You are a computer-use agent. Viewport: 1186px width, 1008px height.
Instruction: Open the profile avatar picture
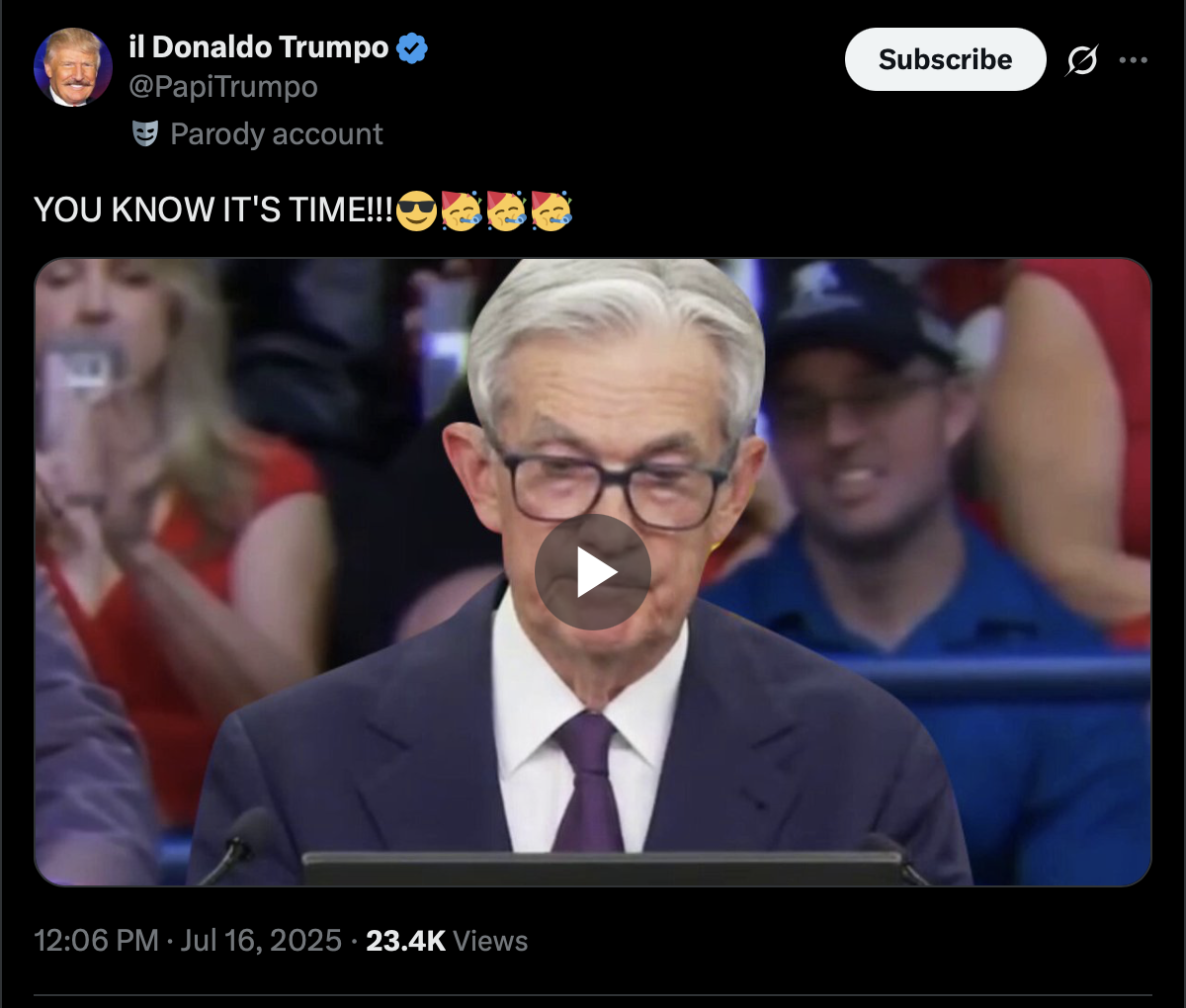(x=73, y=67)
